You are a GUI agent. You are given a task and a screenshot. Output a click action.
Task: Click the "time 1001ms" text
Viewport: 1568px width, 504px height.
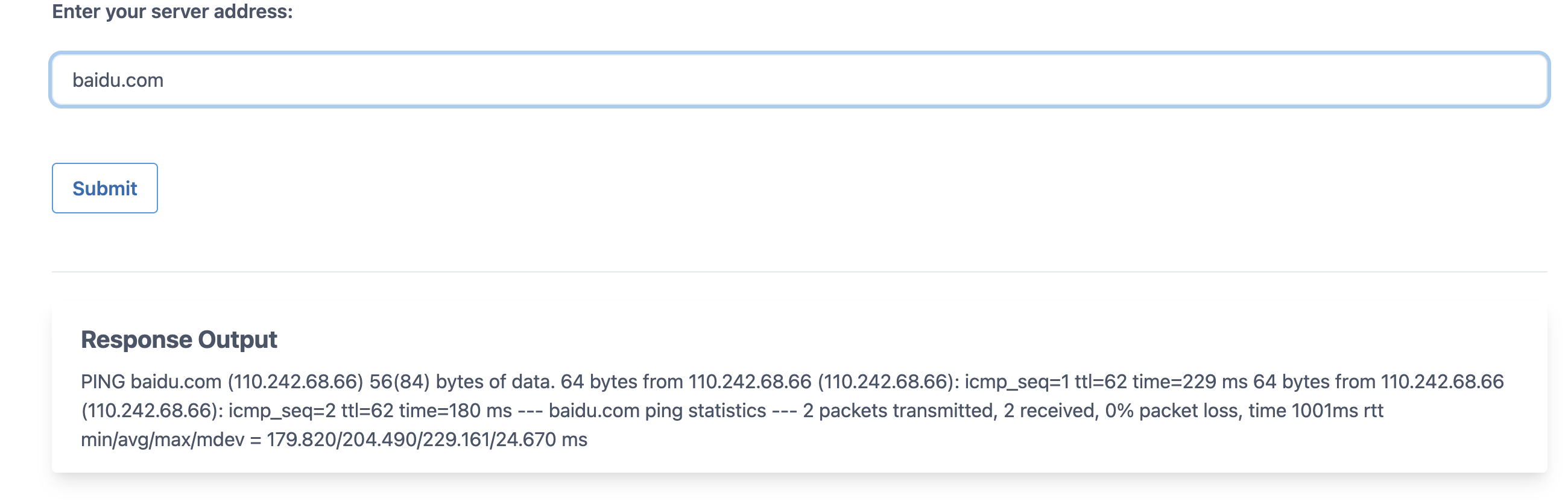coord(1303,411)
